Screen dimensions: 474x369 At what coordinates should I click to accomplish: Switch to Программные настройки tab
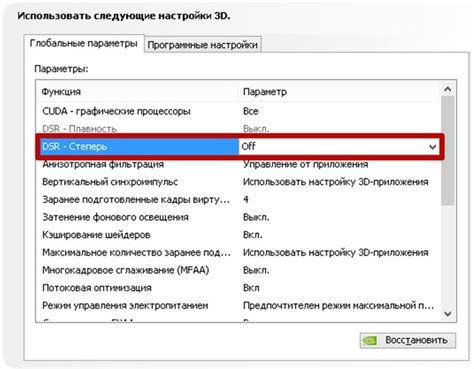tap(203, 45)
